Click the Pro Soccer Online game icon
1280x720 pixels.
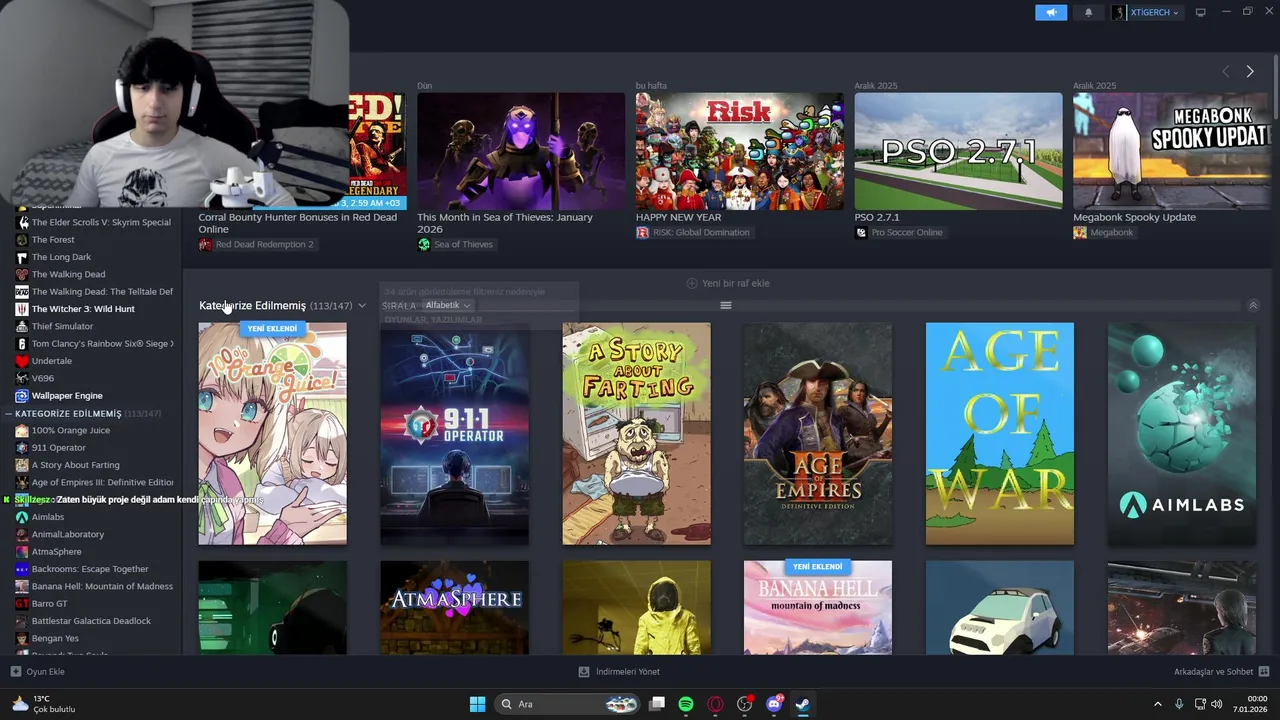[861, 232]
